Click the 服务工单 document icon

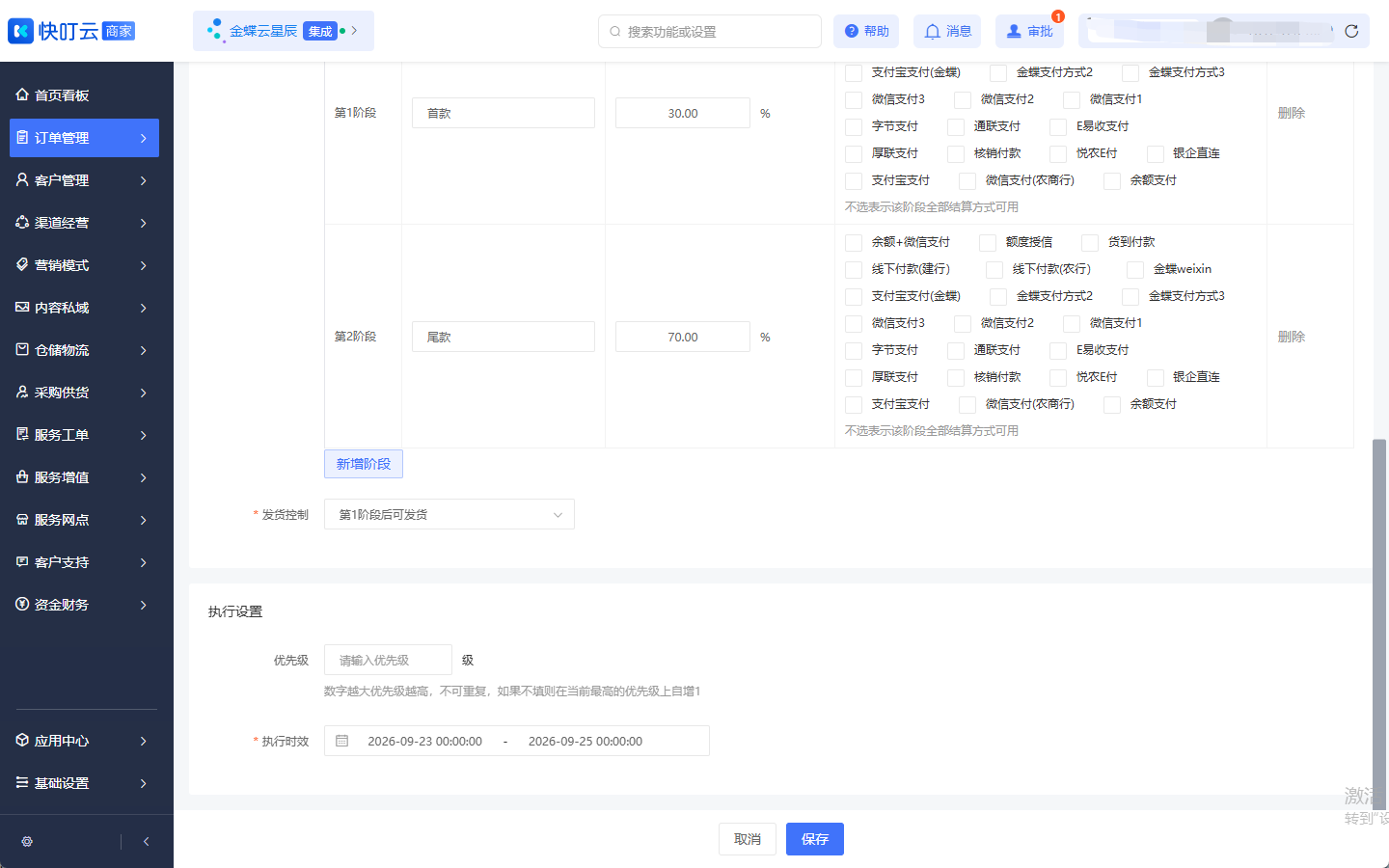click(x=22, y=435)
